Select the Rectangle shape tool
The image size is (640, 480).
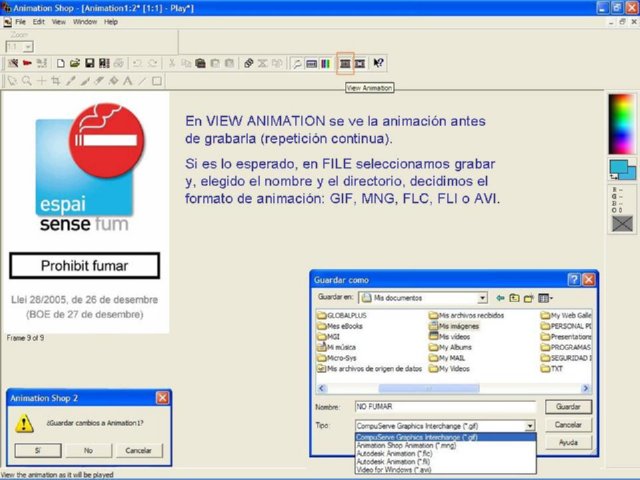click(157, 81)
